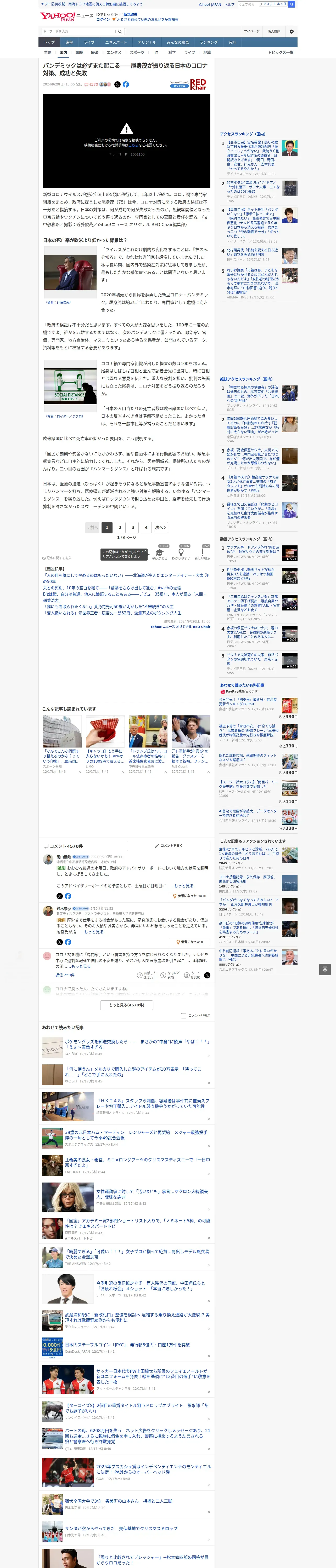Select the みんなの意見 tab
The height and width of the screenshot is (1568, 336).
click(177, 43)
